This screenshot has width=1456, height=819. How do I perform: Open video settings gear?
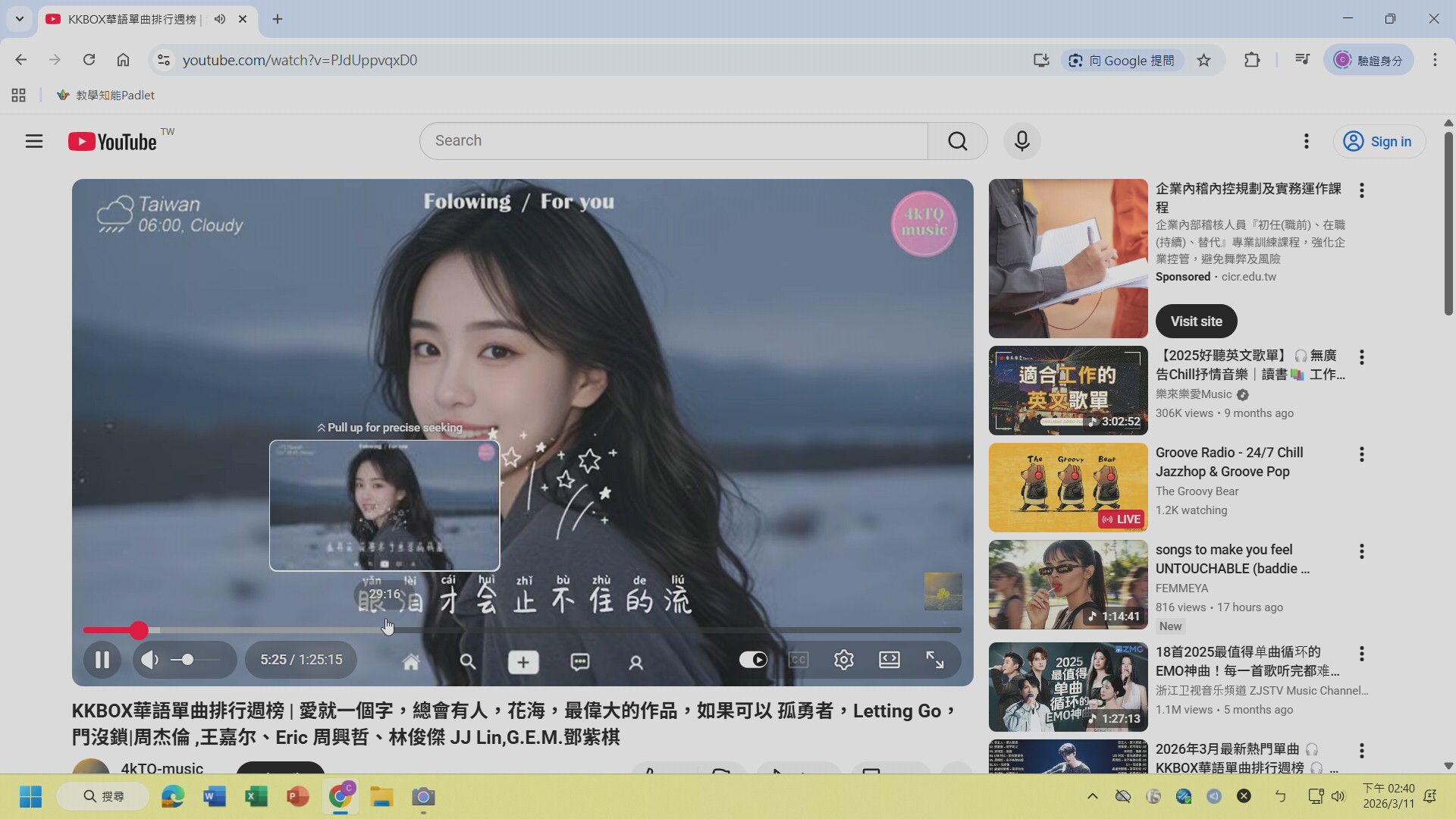click(x=843, y=660)
